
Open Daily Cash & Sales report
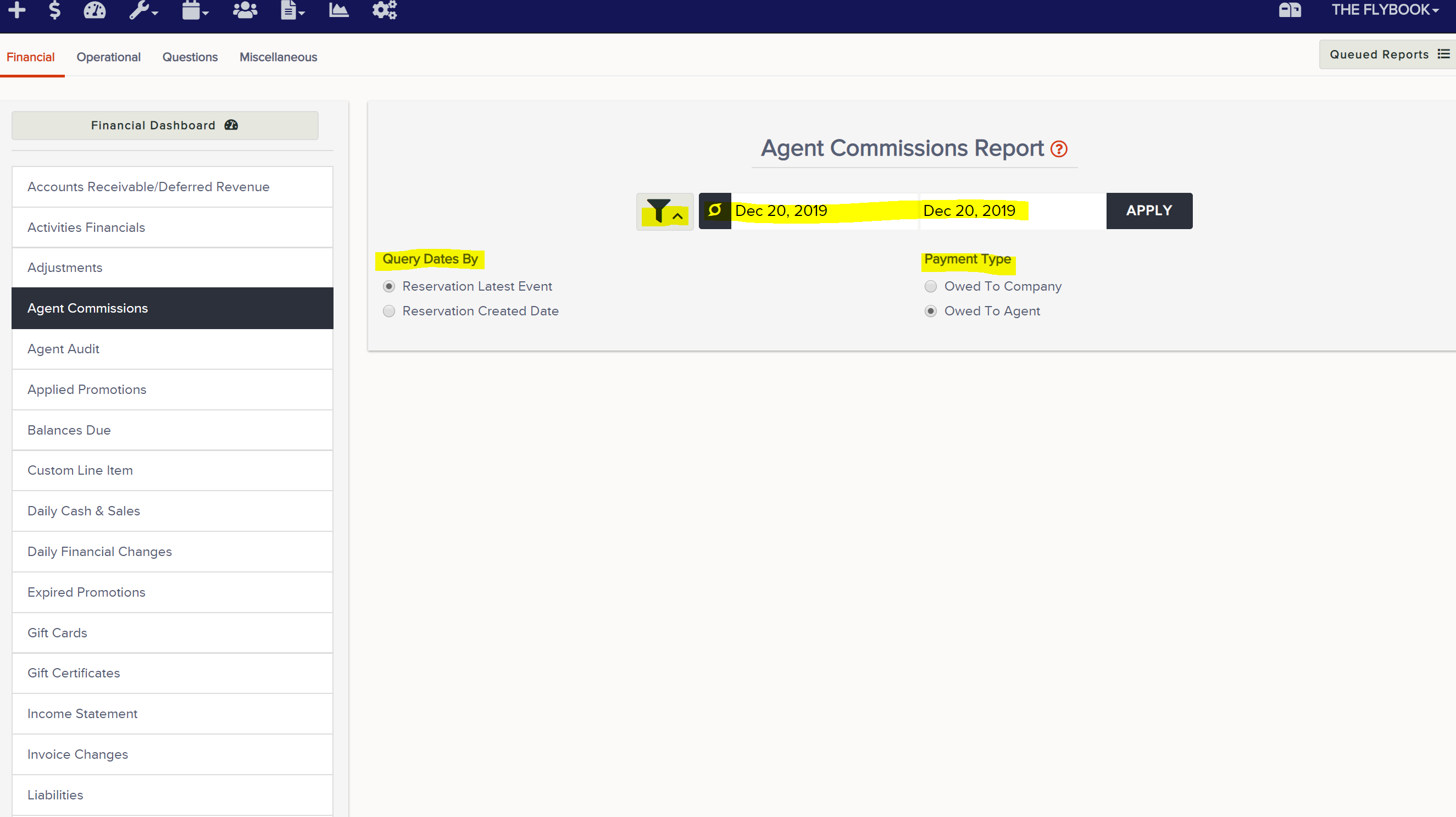173,511
